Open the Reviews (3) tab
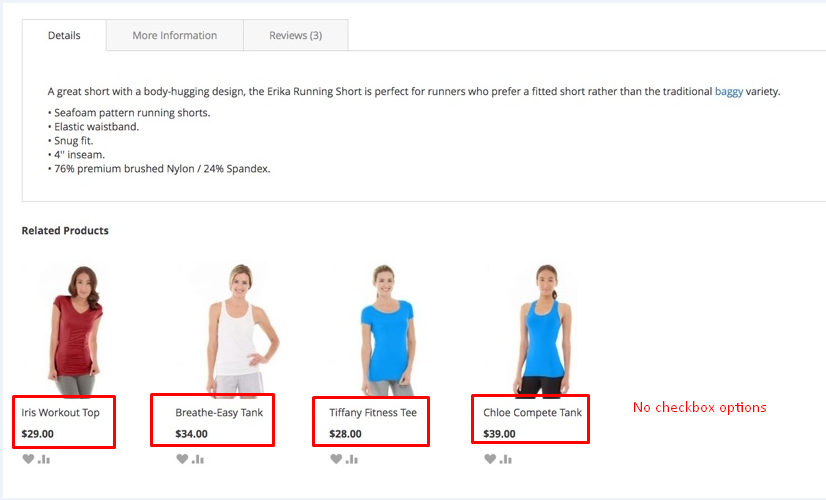 296,35
